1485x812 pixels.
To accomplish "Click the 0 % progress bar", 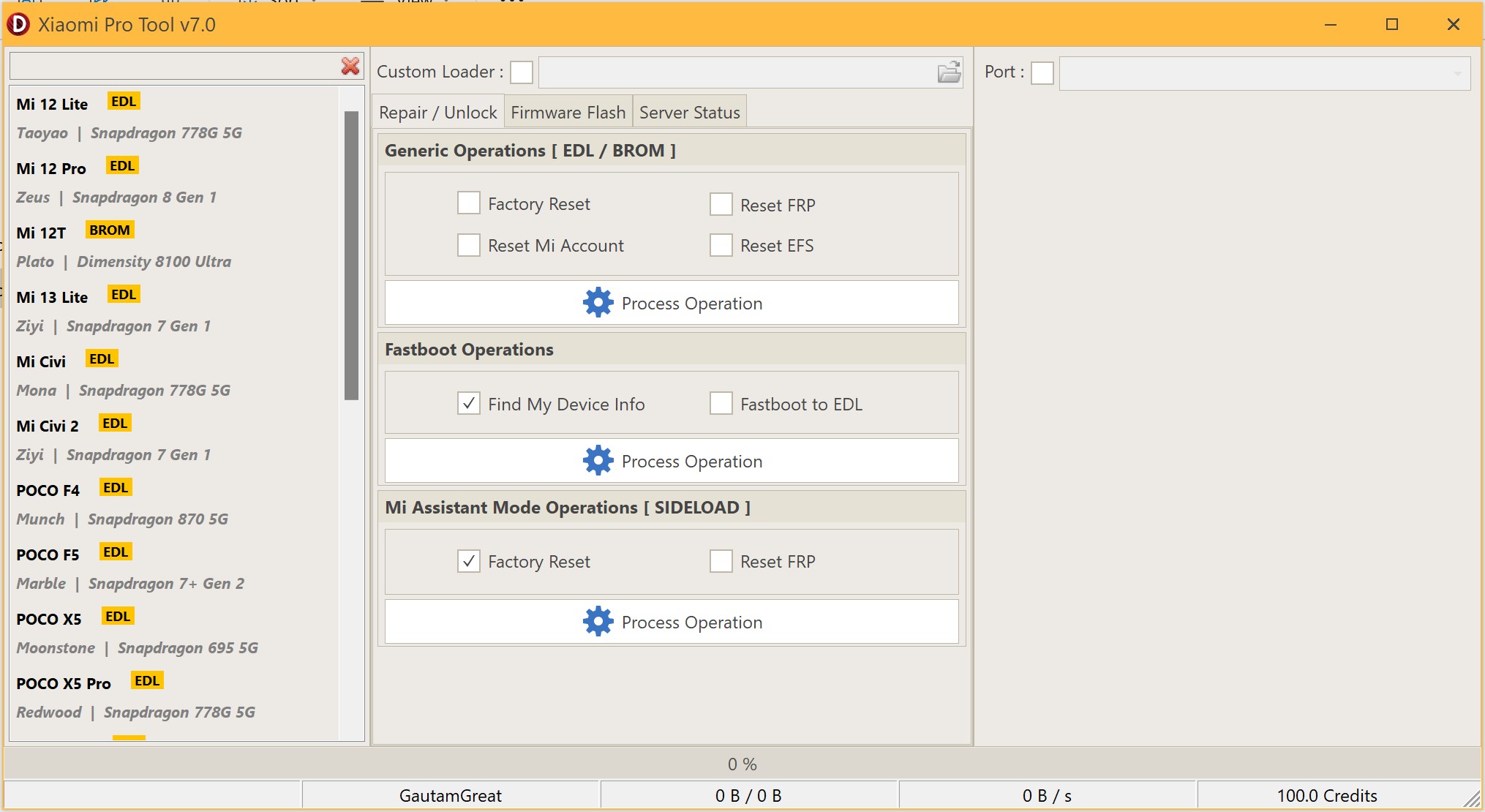I will click(x=742, y=764).
